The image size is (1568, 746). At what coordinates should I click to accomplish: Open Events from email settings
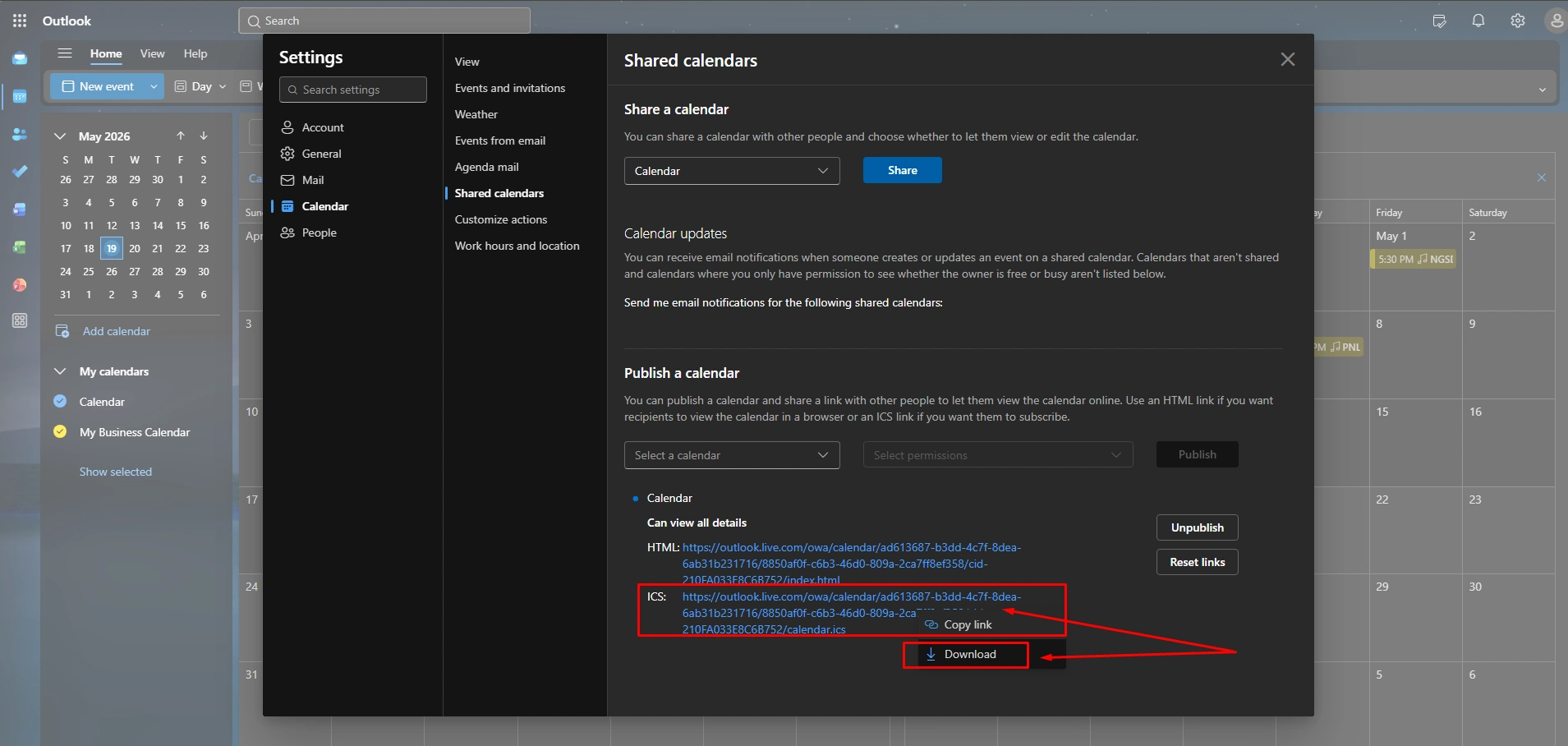500,140
